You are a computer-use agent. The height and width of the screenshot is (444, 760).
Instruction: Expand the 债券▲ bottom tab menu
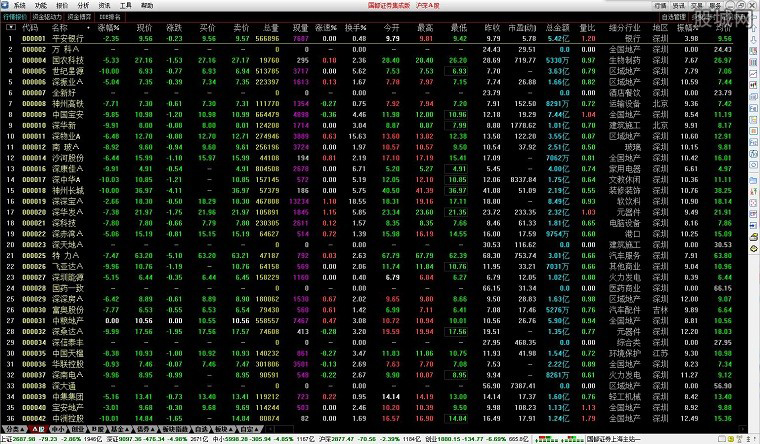146,429
